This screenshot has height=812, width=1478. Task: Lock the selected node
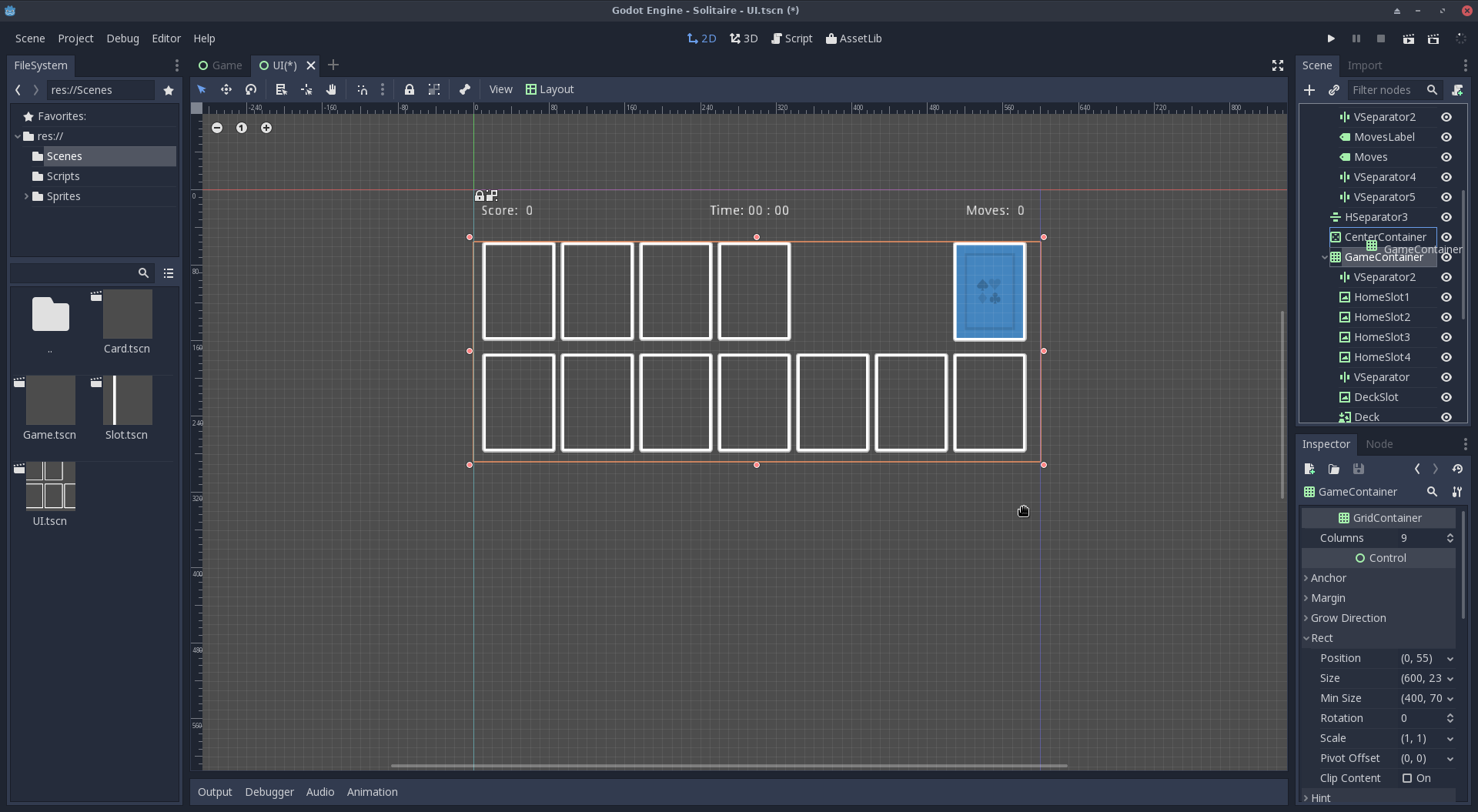point(409,89)
